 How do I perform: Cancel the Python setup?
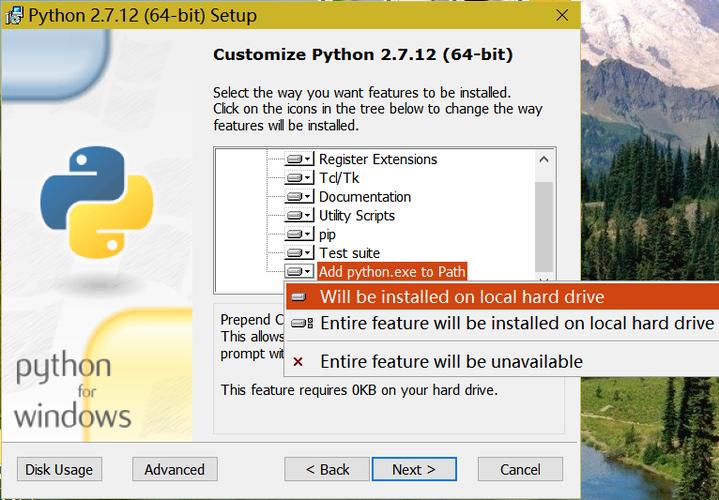click(x=520, y=469)
